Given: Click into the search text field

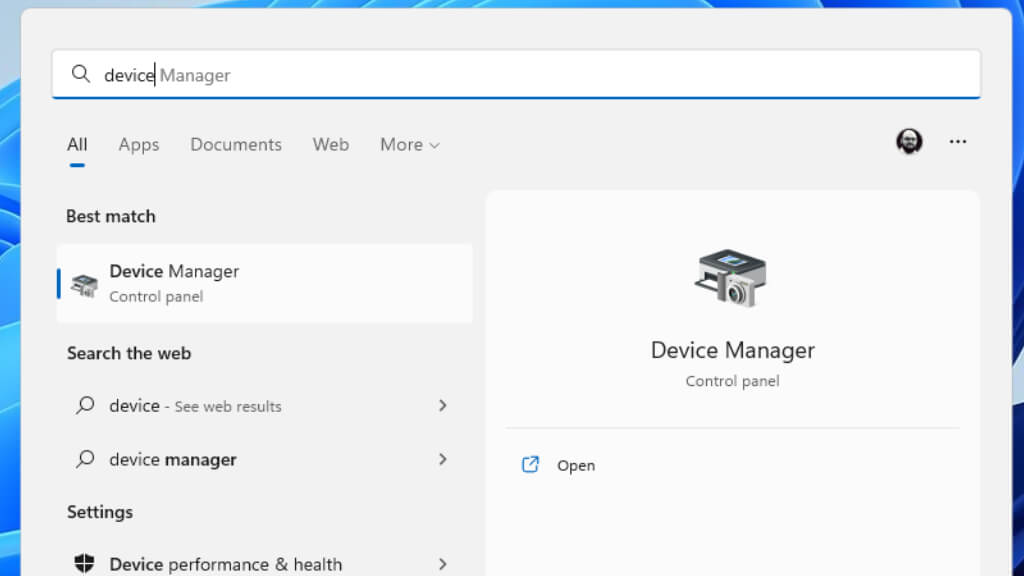Looking at the screenshot, I should pos(516,74).
